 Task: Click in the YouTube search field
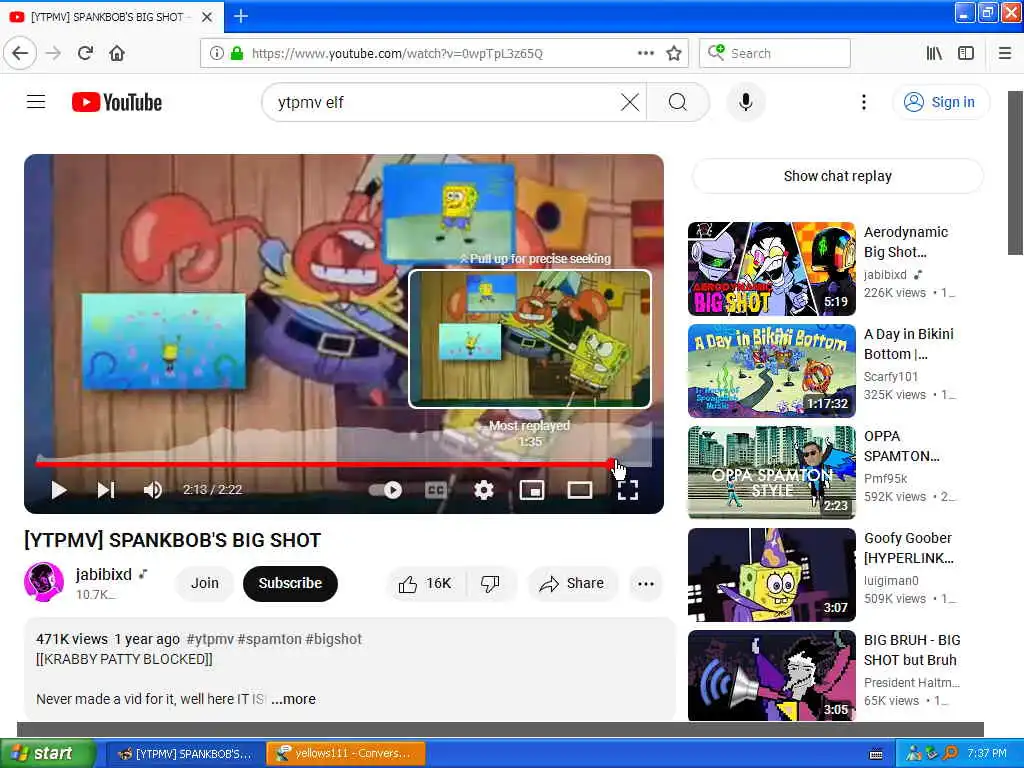[x=444, y=102]
